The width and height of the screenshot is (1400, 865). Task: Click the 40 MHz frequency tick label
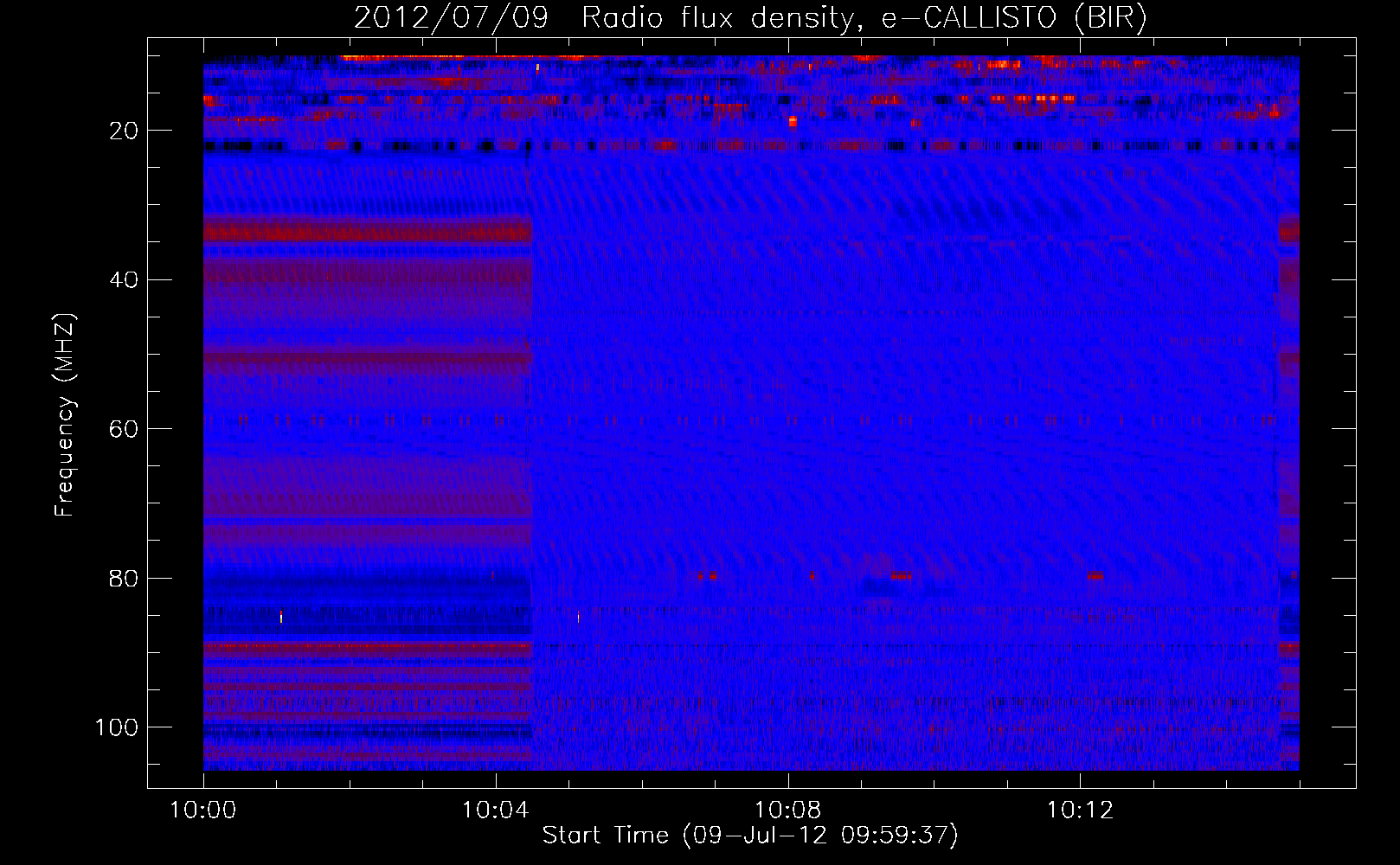coord(124,280)
